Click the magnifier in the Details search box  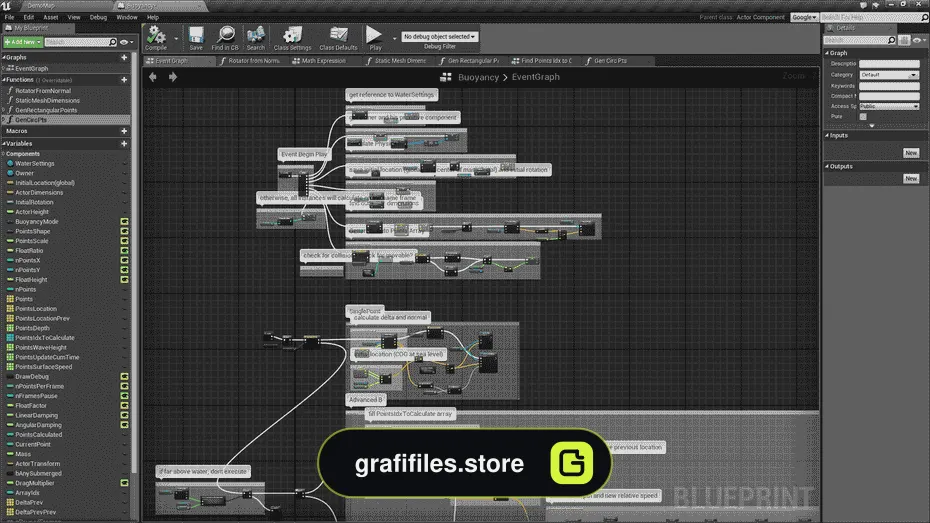point(891,40)
